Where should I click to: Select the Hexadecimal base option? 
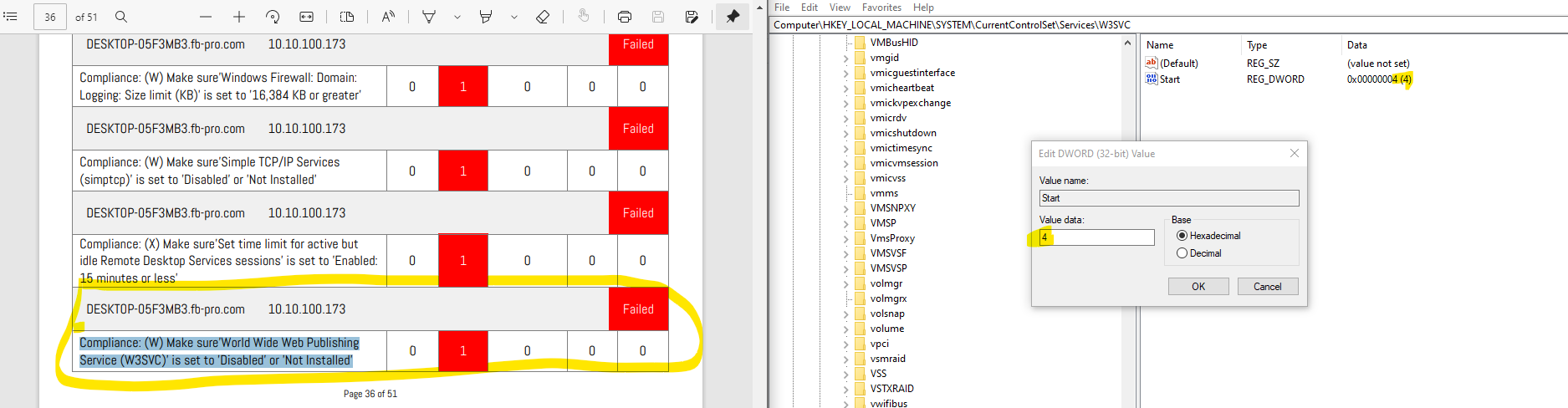tap(1182, 236)
